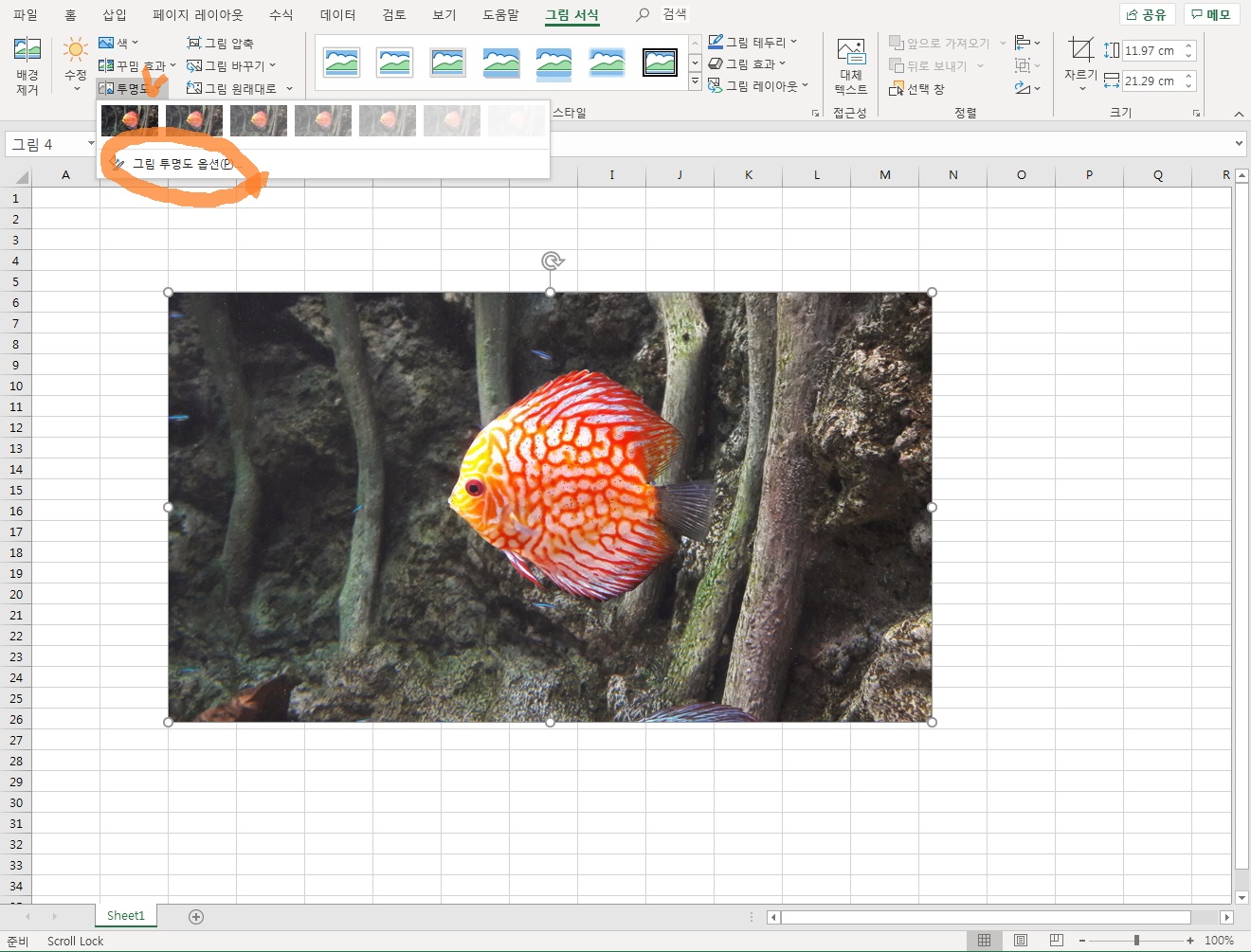1251x952 pixels.
Task: Click the 100% zoom level
Action: (1220, 941)
